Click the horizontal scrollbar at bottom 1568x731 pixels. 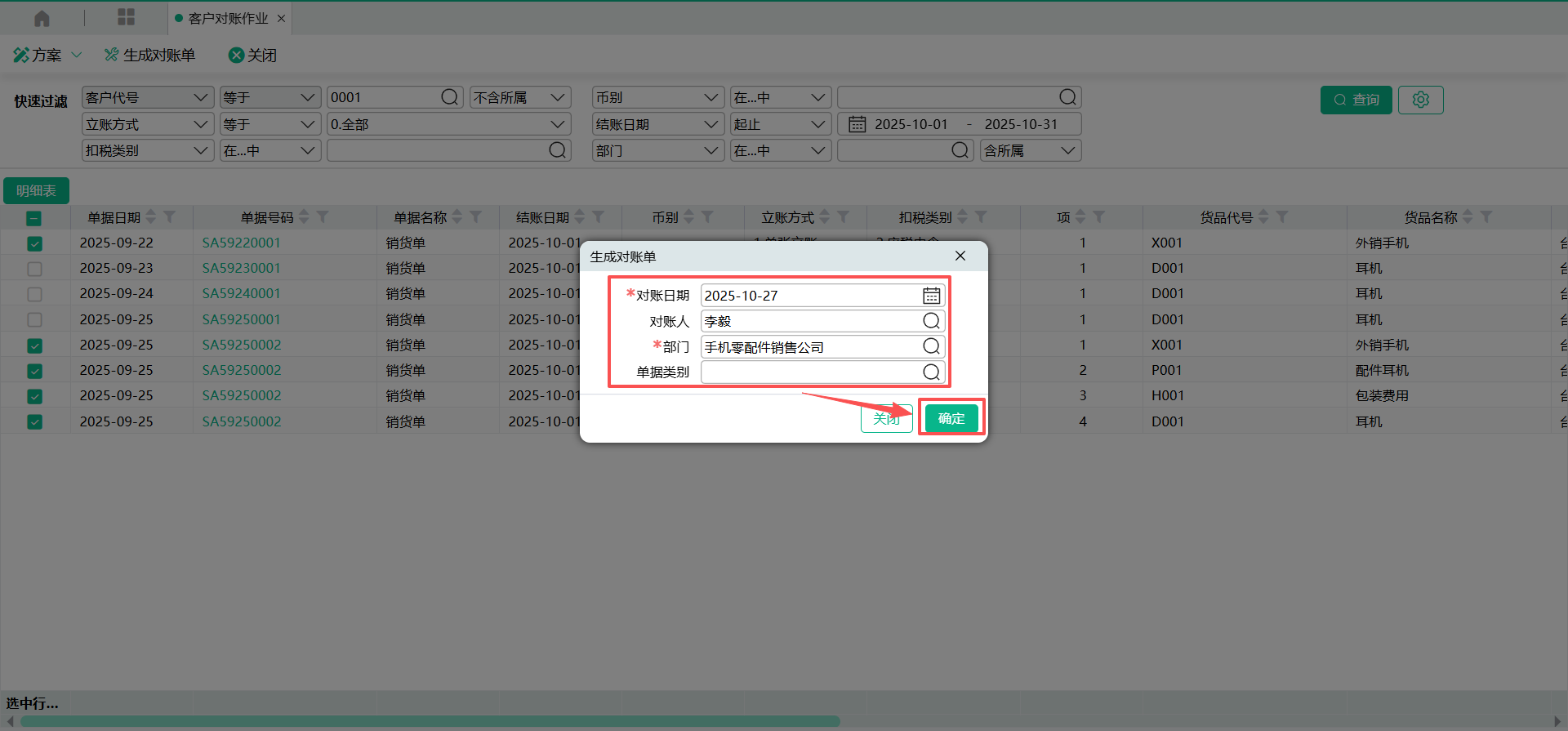click(x=430, y=721)
